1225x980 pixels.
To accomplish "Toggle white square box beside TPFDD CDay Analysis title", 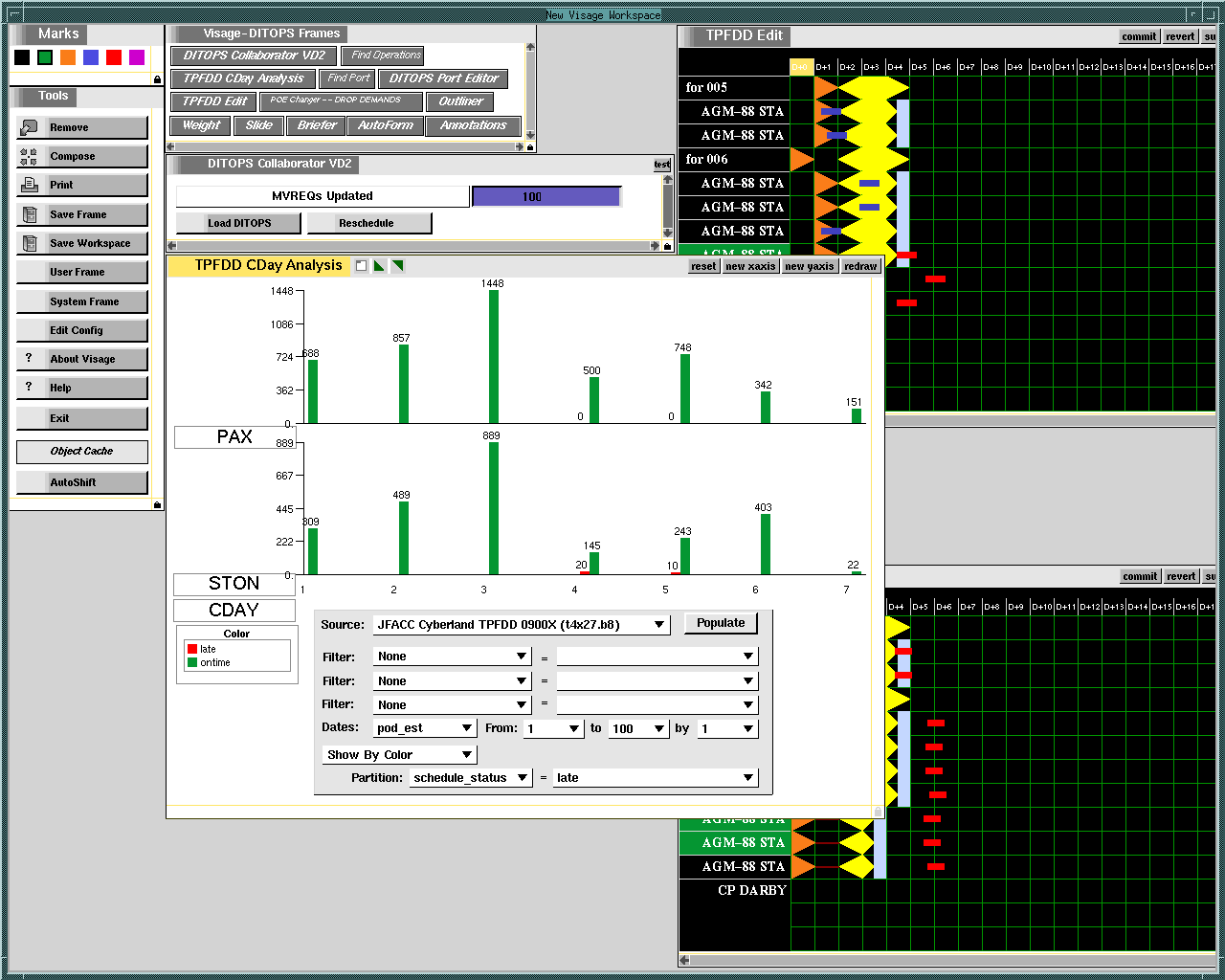I will (x=361, y=266).
